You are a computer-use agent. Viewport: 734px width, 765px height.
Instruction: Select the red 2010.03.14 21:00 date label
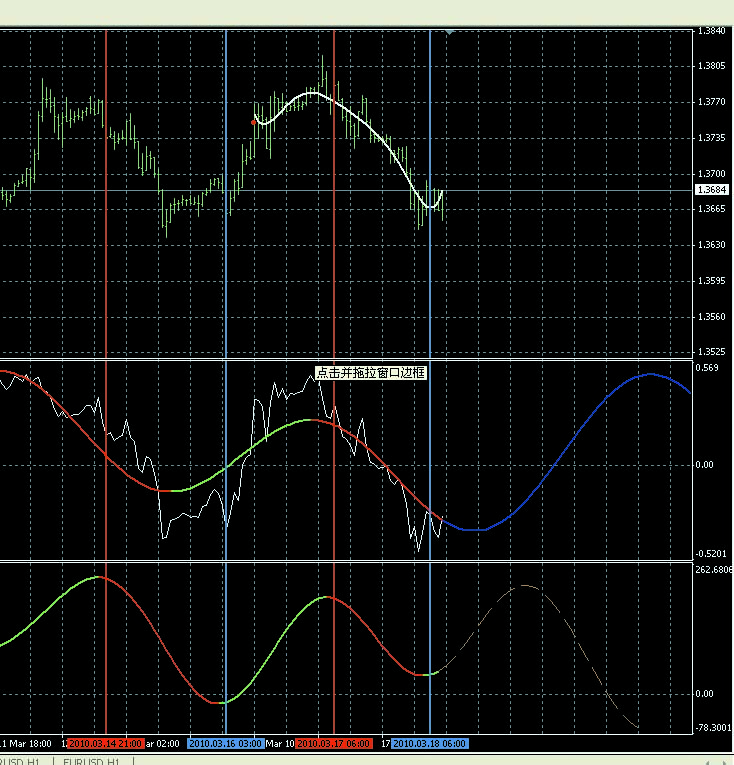[106, 744]
